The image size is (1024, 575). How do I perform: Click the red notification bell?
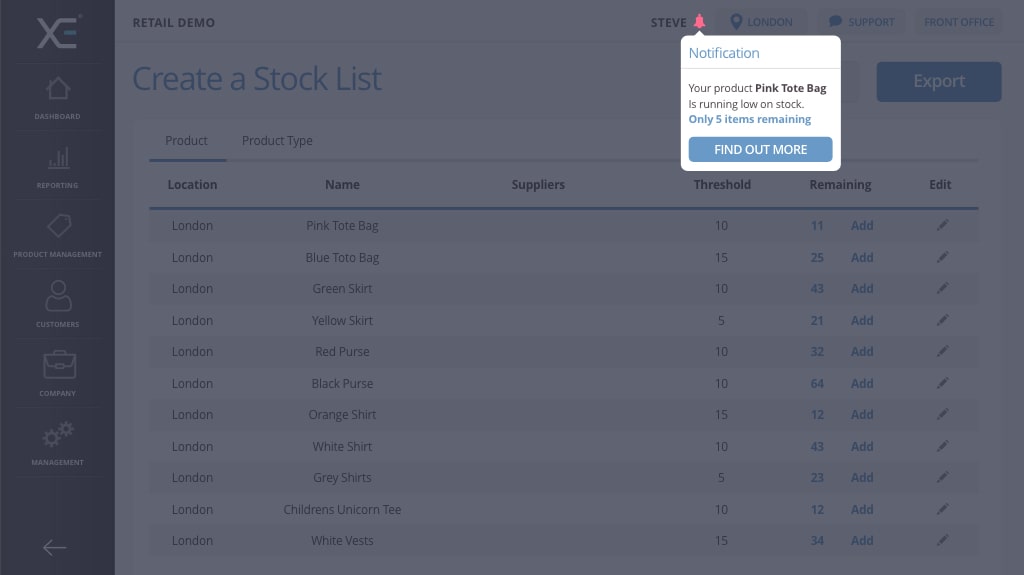coord(699,22)
